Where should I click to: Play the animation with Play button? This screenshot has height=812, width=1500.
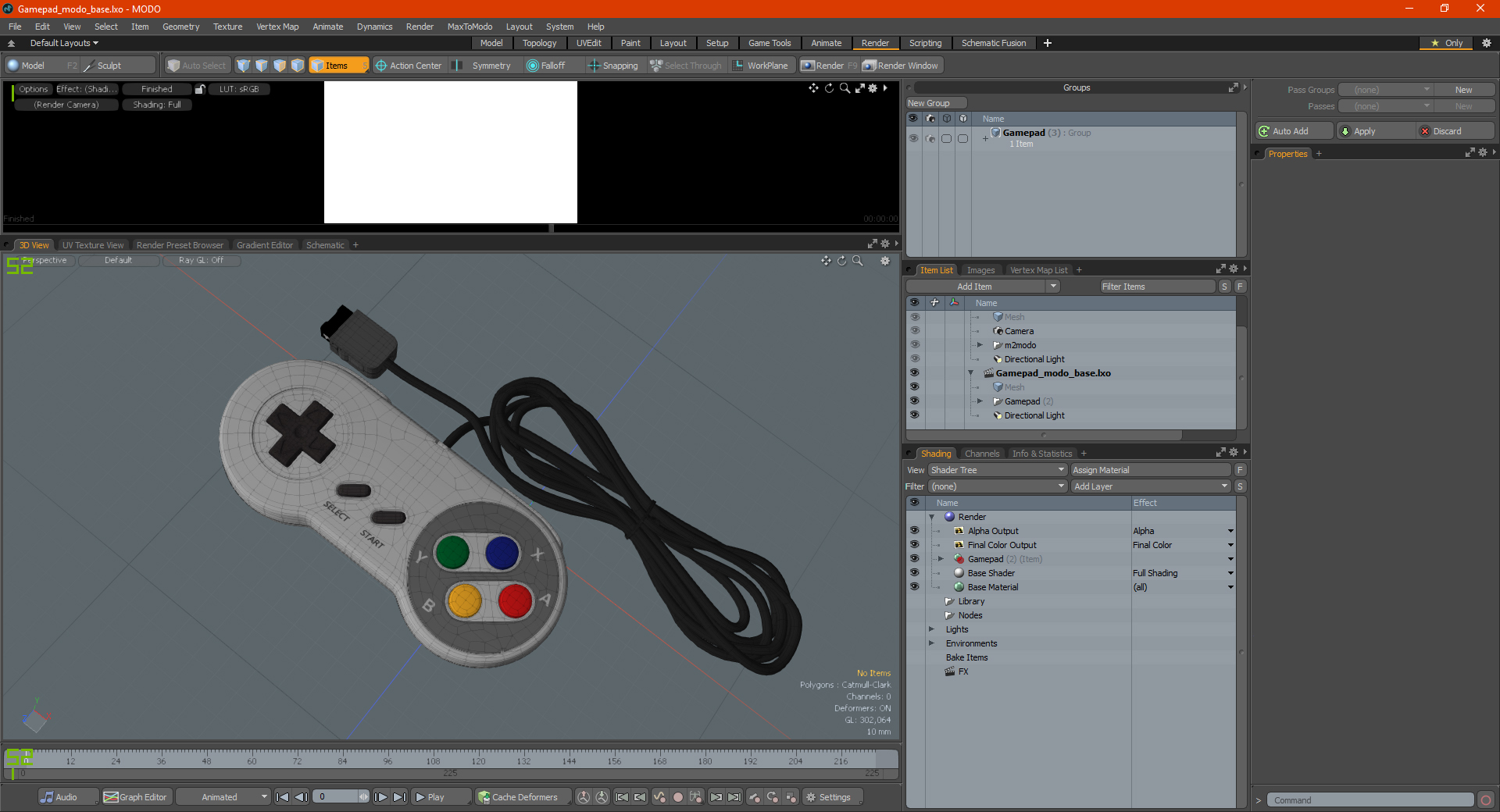441,797
